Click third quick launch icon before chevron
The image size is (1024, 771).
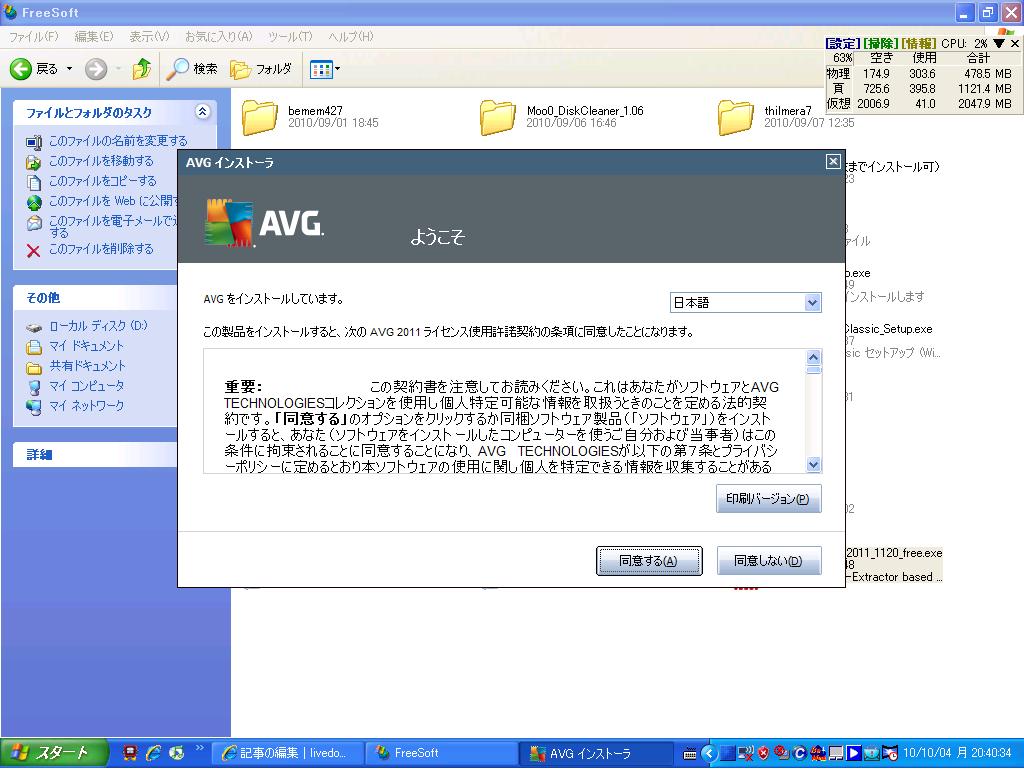(176, 753)
